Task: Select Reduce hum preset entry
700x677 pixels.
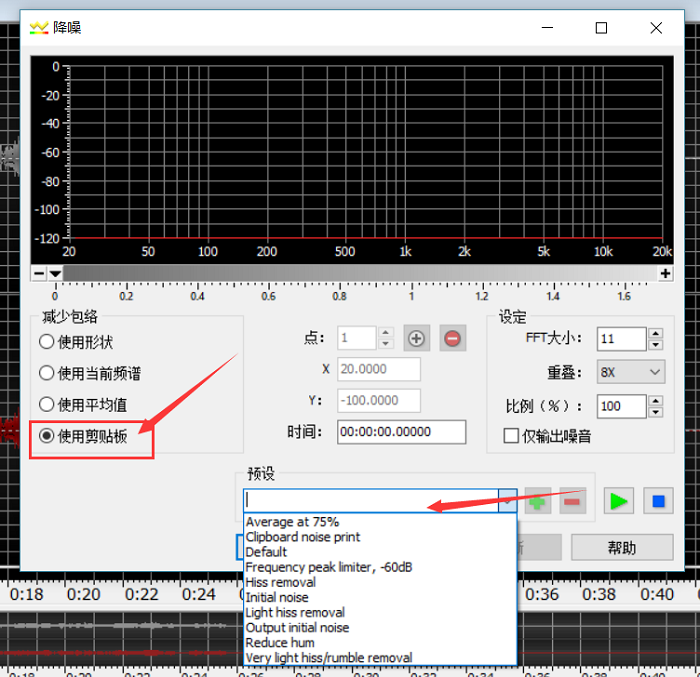Action: (280, 642)
